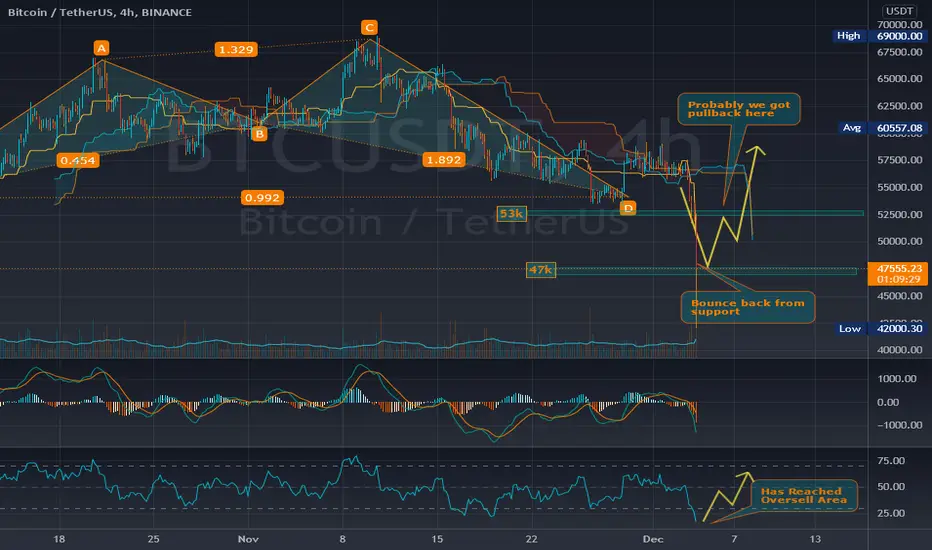Viewport: 932px width, 550px height.
Task: Click the 50000.00 price axis value
Action: coord(899,241)
